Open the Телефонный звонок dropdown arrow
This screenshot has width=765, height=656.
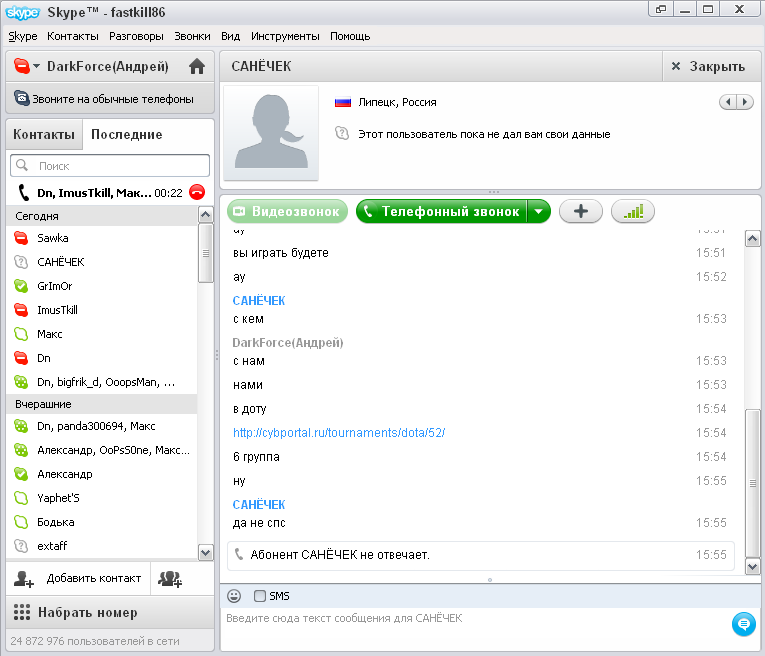[x=539, y=211]
